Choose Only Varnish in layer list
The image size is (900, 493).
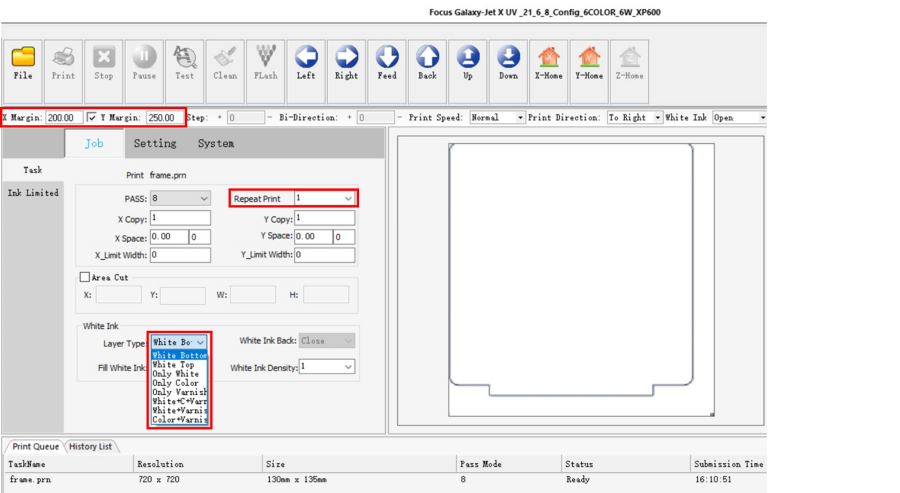coord(179,392)
